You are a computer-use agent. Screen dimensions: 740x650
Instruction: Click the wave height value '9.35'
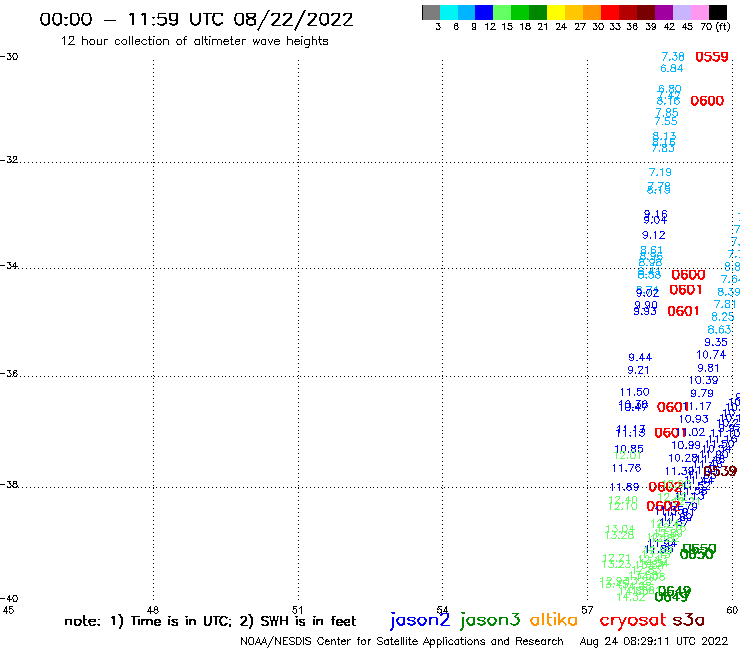pyautogui.click(x=716, y=342)
